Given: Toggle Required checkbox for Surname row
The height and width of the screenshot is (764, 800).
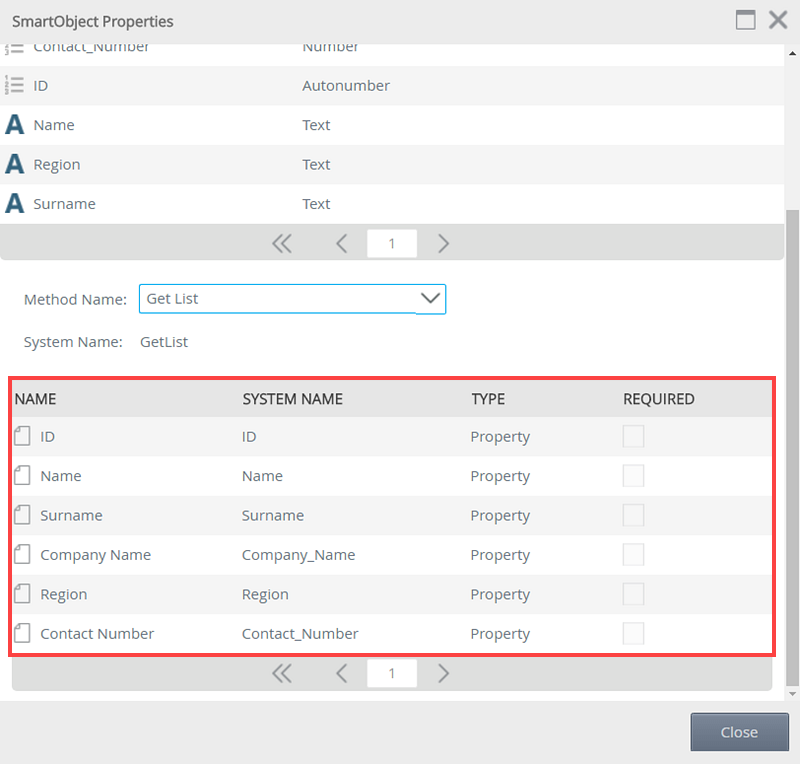Looking at the screenshot, I should coord(633,515).
